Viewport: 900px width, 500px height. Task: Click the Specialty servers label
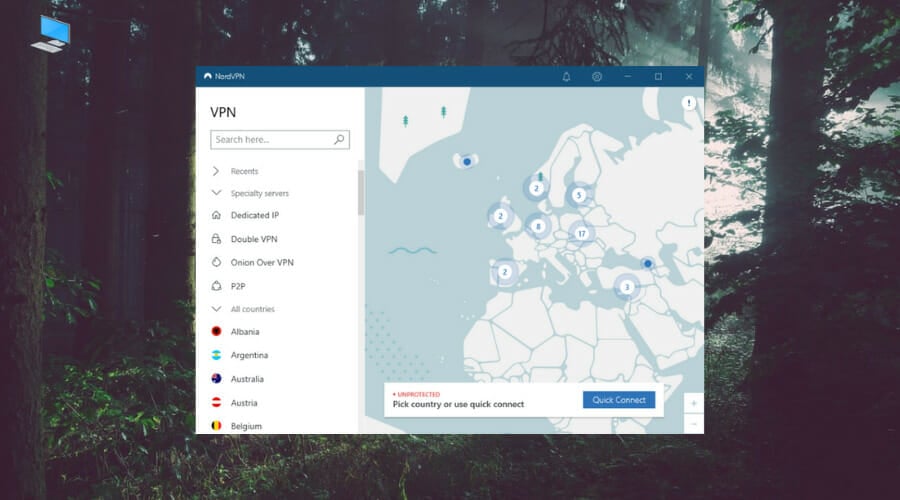(259, 193)
